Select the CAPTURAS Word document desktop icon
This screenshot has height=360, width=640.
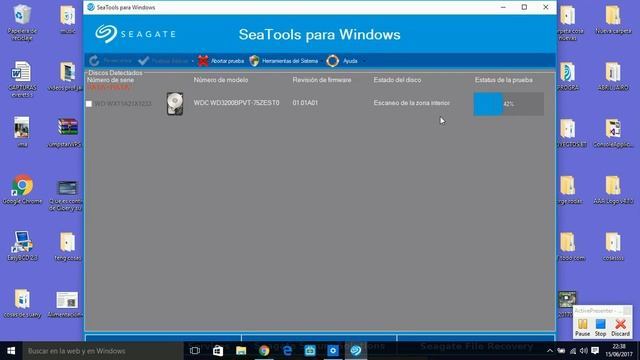tap(22, 79)
